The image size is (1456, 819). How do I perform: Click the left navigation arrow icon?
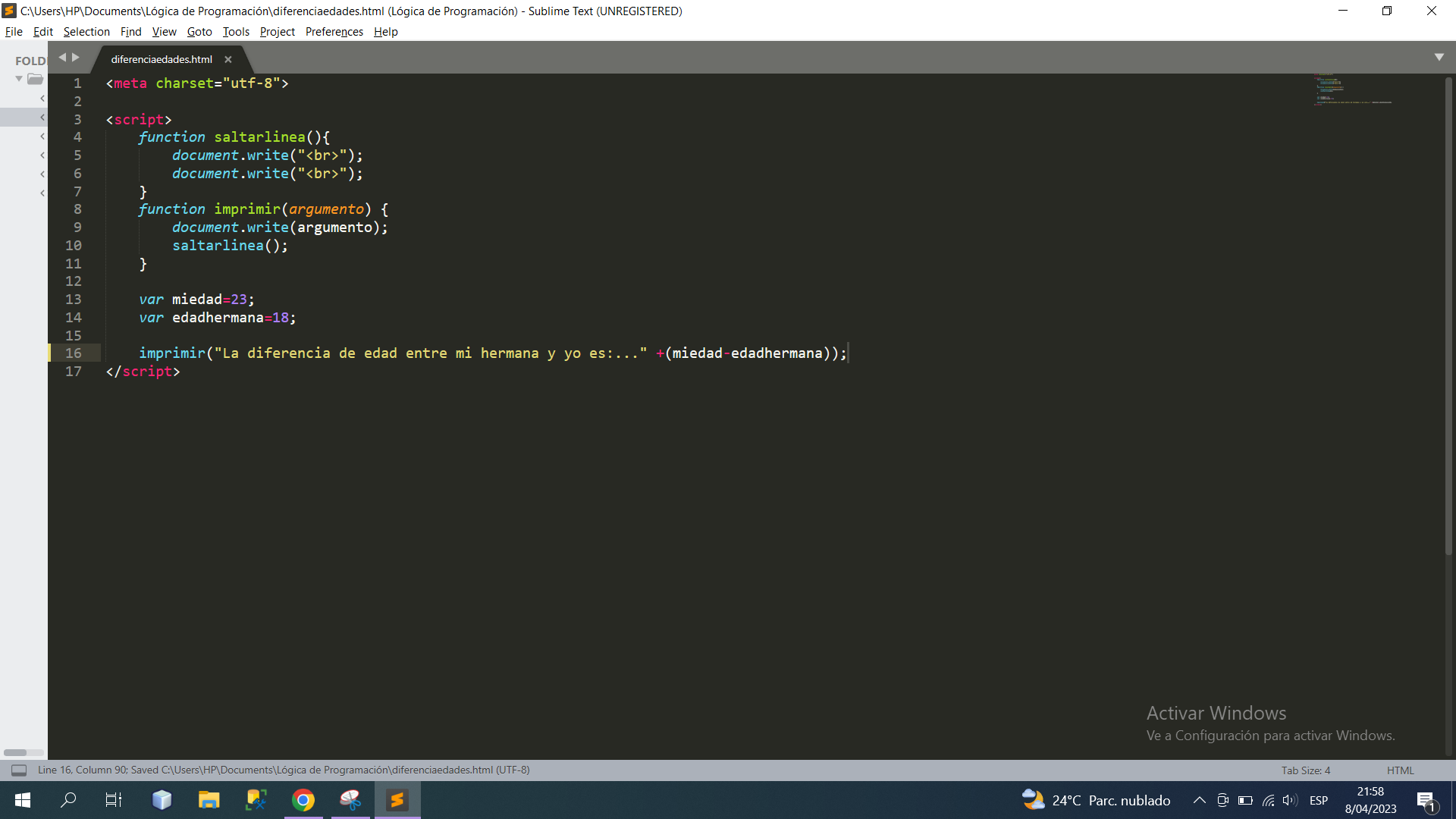click(x=62, y=56)
